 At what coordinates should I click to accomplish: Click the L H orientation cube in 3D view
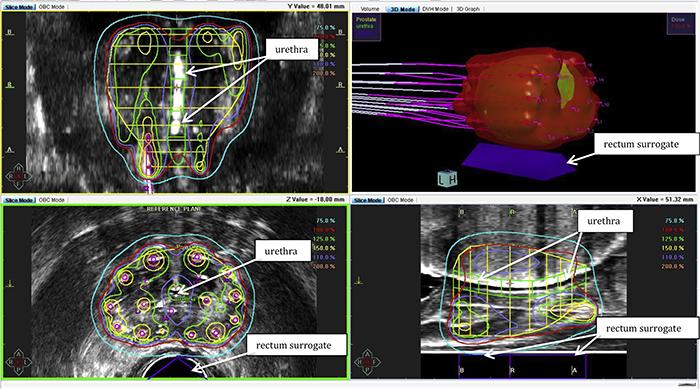tap(448, 179)
